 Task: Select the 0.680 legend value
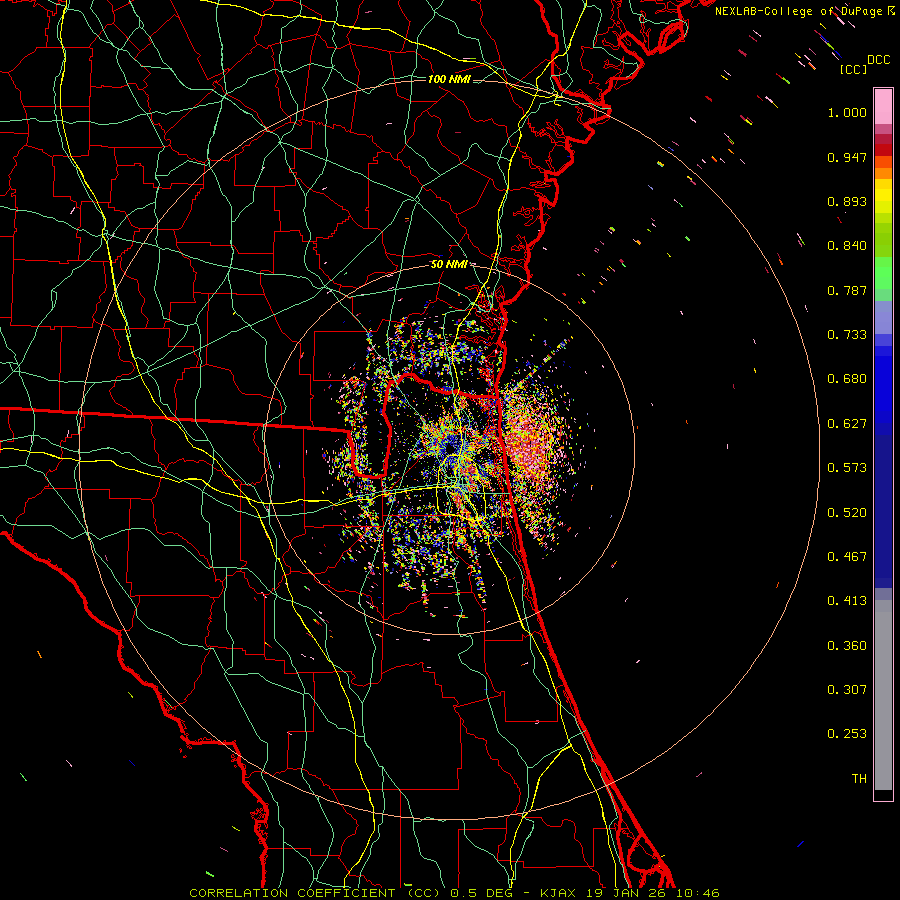click(x=847, y=379)
